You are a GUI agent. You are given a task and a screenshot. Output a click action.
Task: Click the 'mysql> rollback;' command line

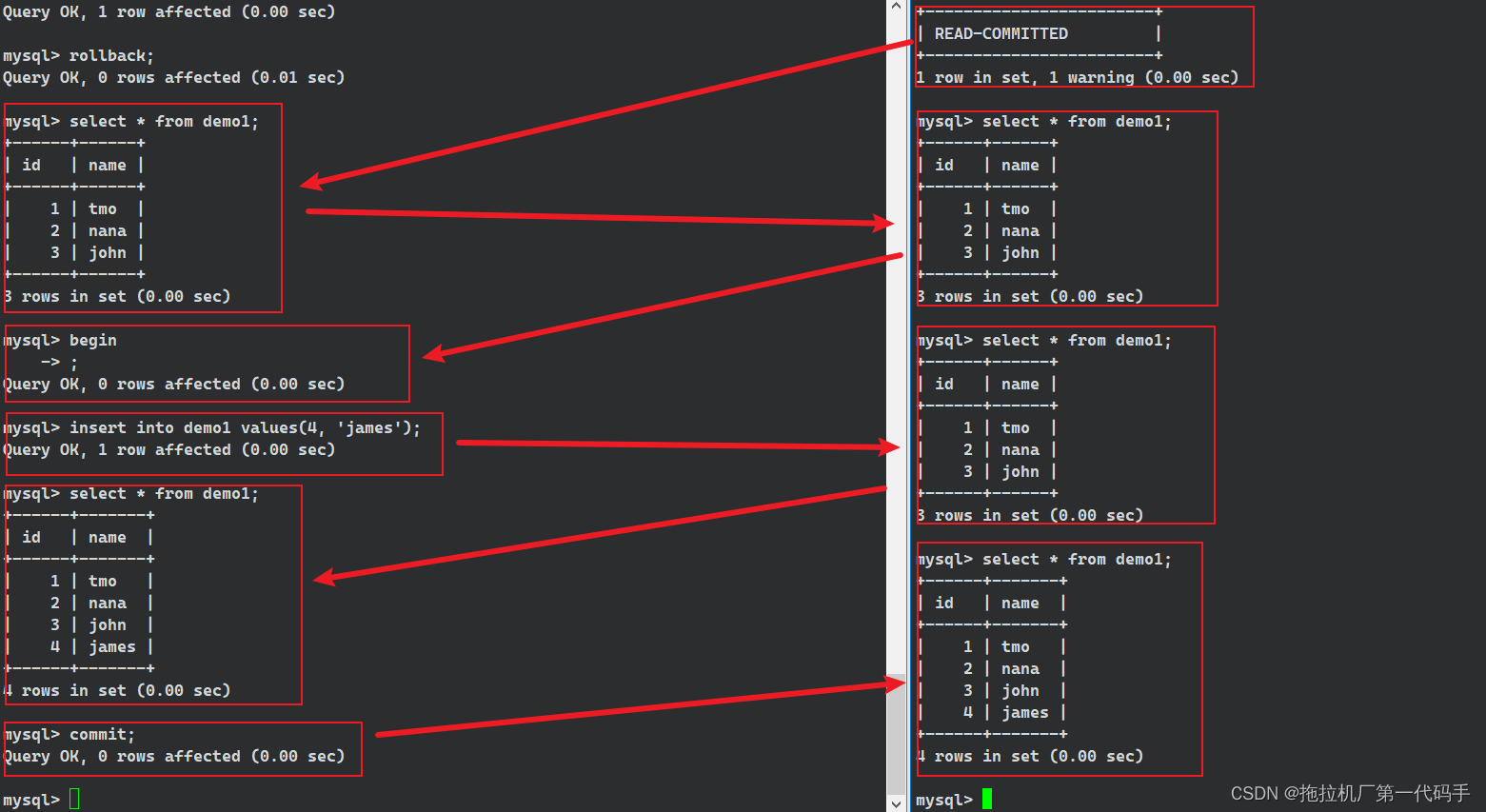(x=78, y=56)
